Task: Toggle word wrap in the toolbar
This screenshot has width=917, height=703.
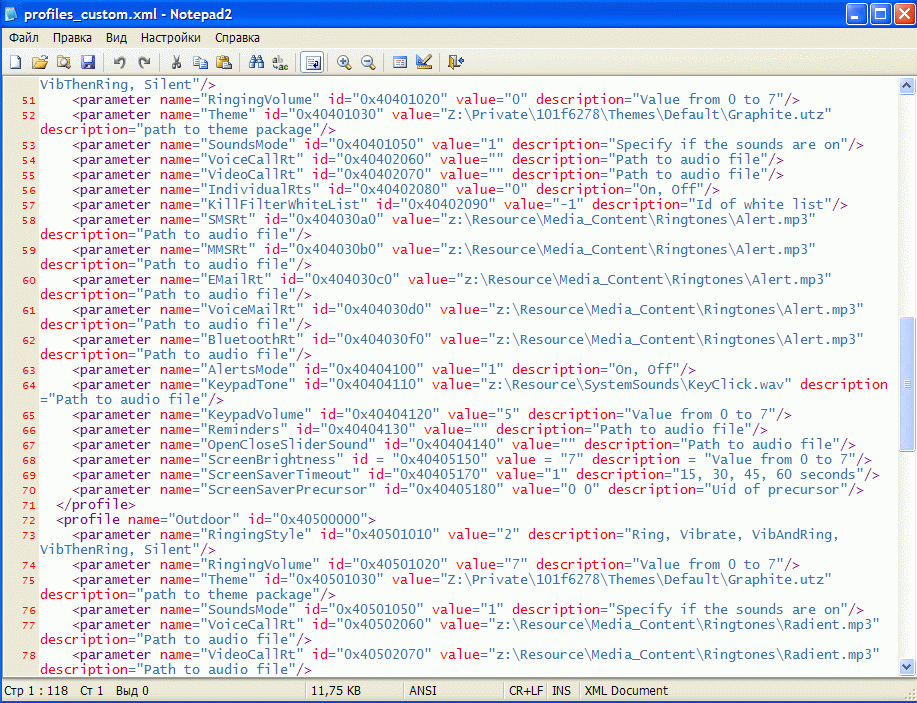Action: click(312, 62)
